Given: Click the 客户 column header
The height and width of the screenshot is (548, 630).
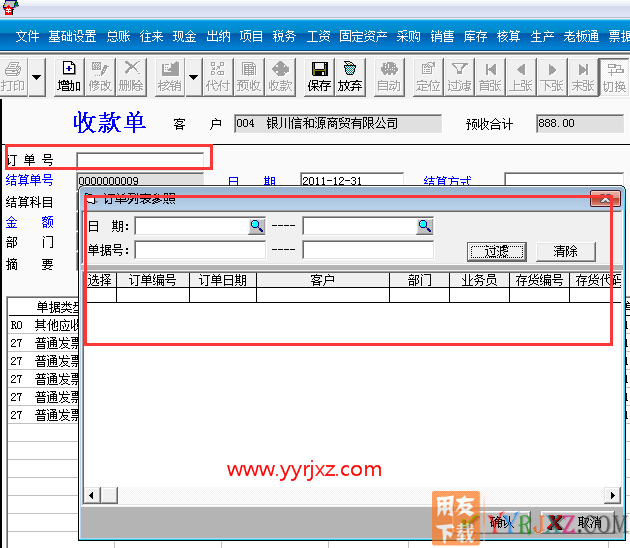Looking at the screenshot, I should 323,280.
